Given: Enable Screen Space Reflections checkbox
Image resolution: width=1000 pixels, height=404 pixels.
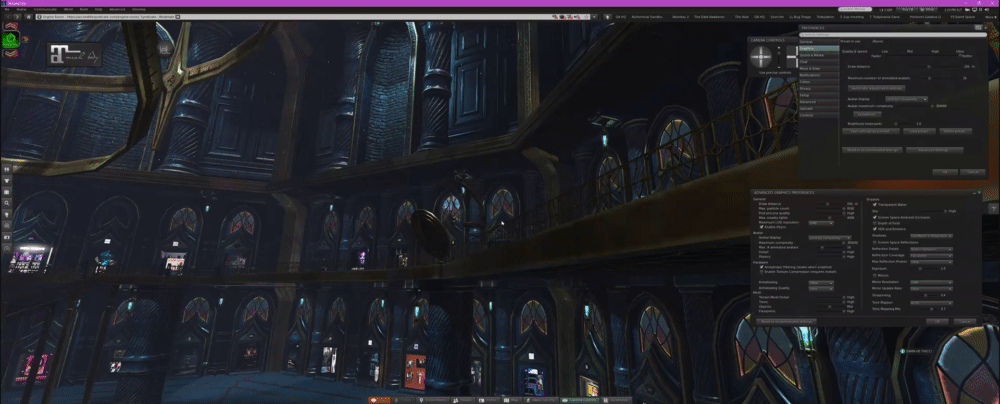Looking at the screenshot, I should click(x=875, y=243).
